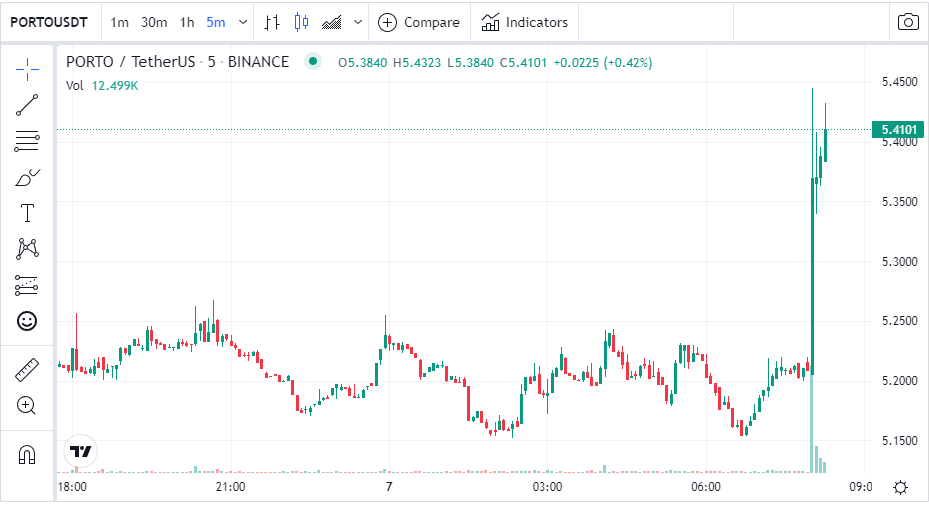Open the emoji icons tool
This screenshot has height=505, width=929.
[x=27, y=321]
